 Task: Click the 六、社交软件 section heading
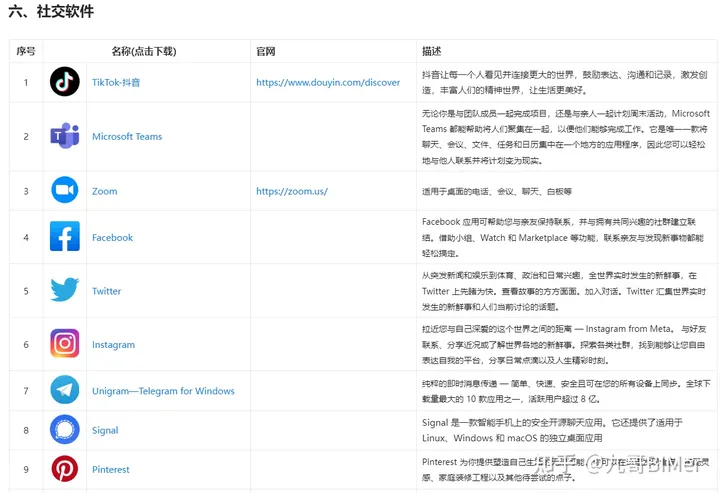[x=51, y=11]
